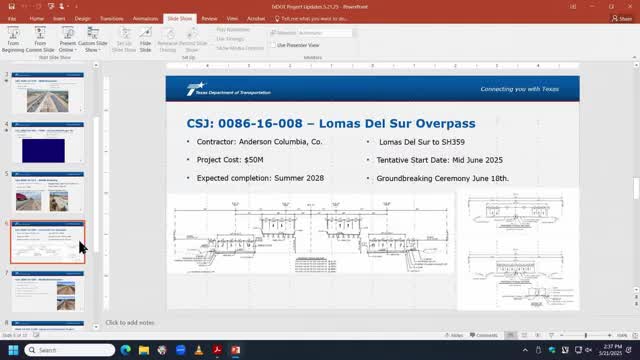The image size is (640, 360).
Task: Toggle Comments pane in status bar
Action: pyautogui.click(x=484, y=335)
